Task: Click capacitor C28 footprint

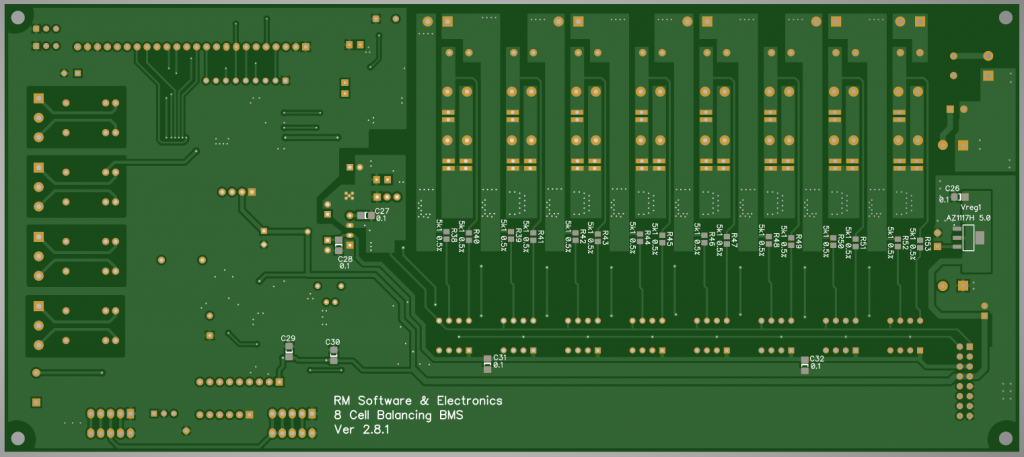Action: tap(338, 246)
